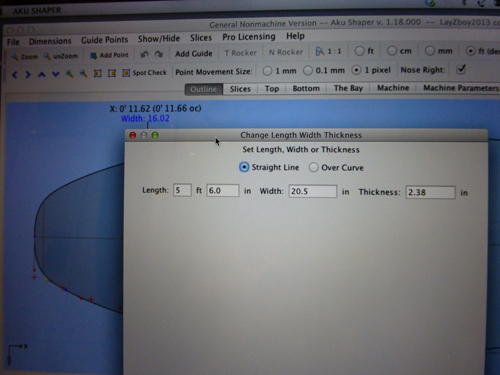Click the Width input field showing 20.5

pyautogui.click(x=313, y=191)
